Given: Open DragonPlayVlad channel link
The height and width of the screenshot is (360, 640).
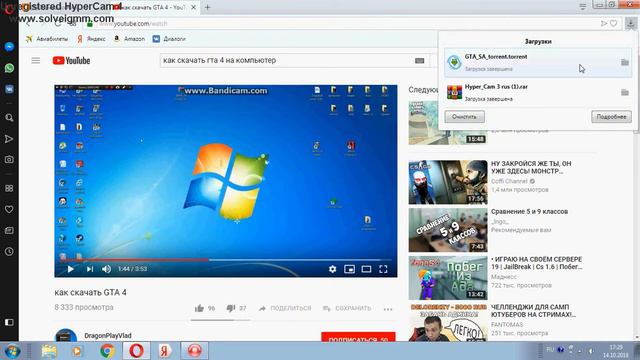Looking at the screenshot, I should pyautogui.click(x=108, y=336).
